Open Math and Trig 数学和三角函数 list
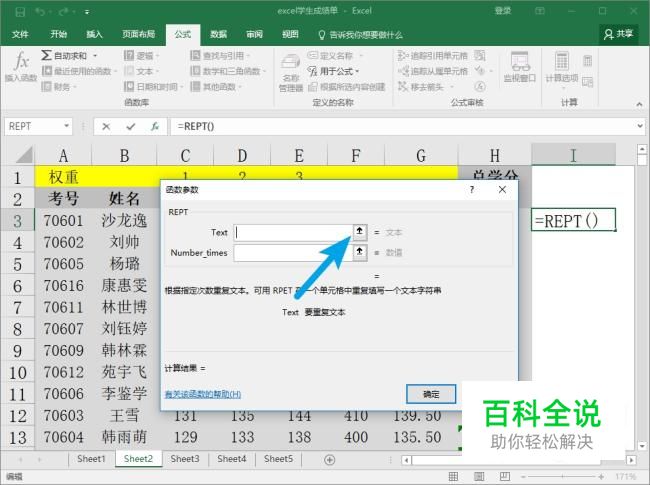650x485 pixels. [227, 71]
